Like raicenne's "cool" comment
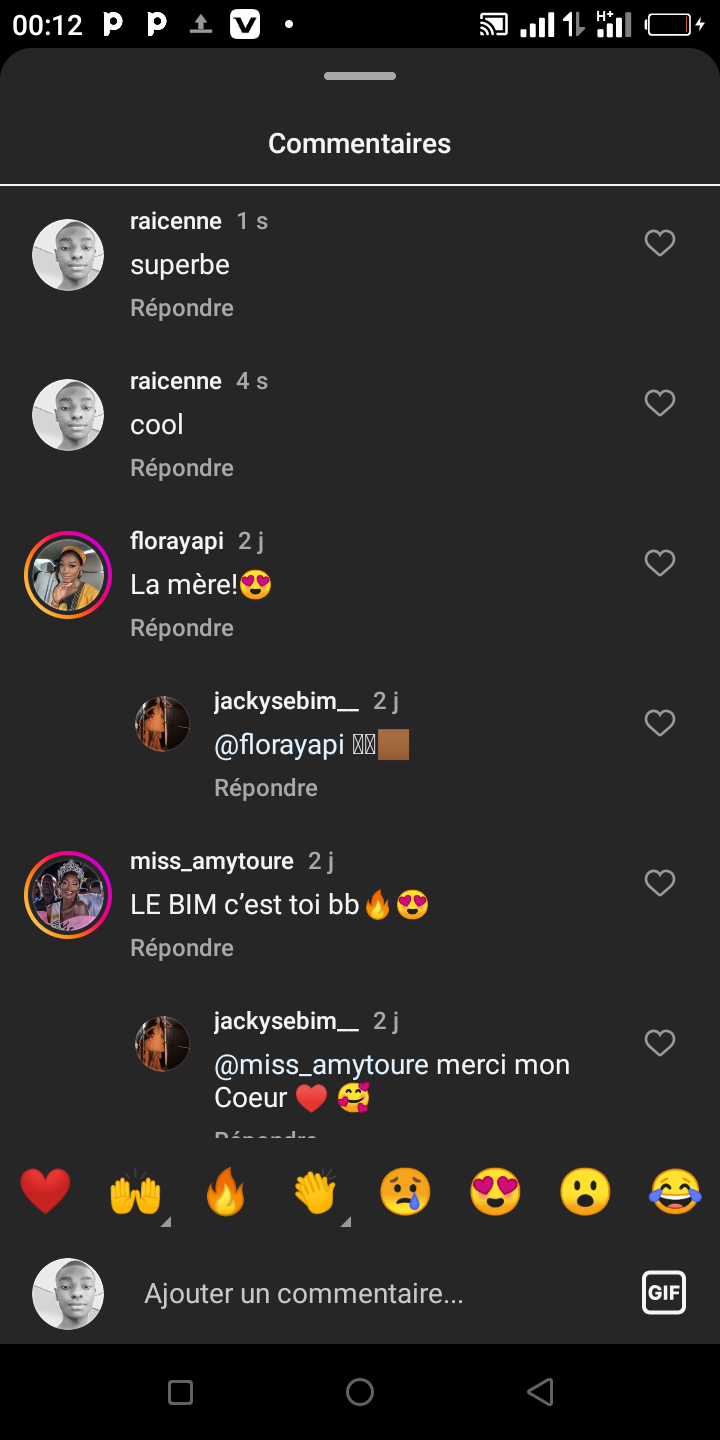 coord(660,403)
